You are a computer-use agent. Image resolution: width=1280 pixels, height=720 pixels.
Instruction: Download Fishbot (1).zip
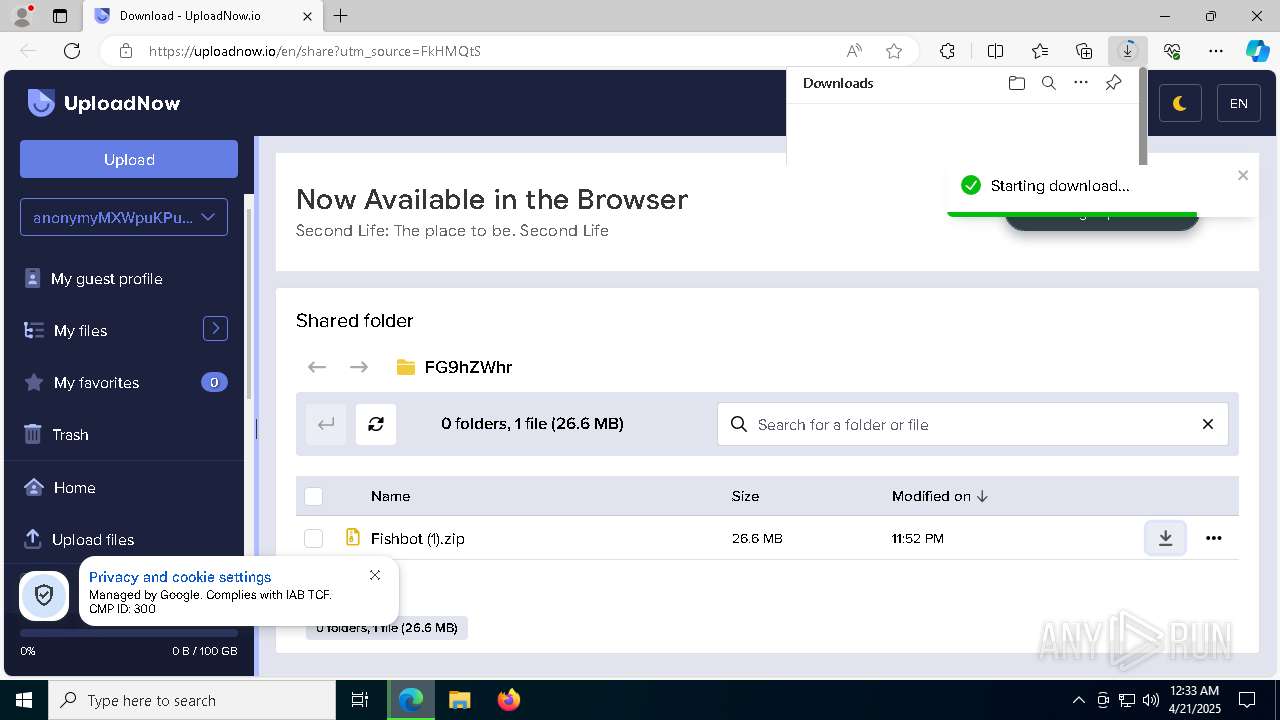pyautogui.click(x=1165, y=538)
